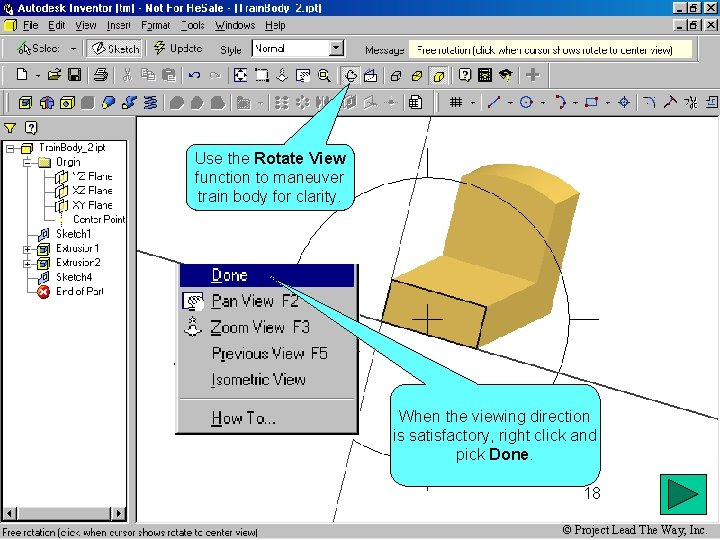Open the help question-mark toolbar icon
The height and width of the screenshot is (540, 720).
(464, 75)
